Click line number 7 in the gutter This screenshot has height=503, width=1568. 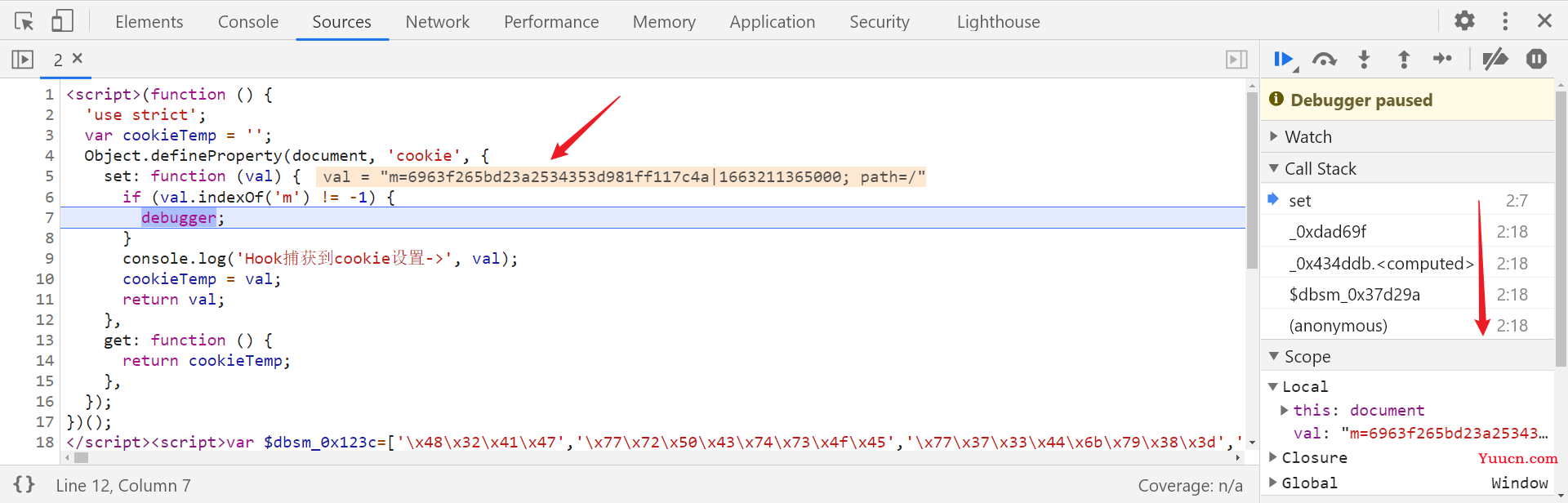tap(49, 217)
